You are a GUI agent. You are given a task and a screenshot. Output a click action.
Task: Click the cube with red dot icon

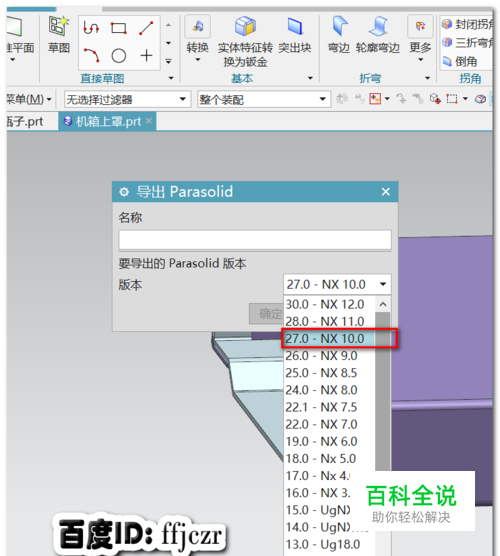coord(435,99)
